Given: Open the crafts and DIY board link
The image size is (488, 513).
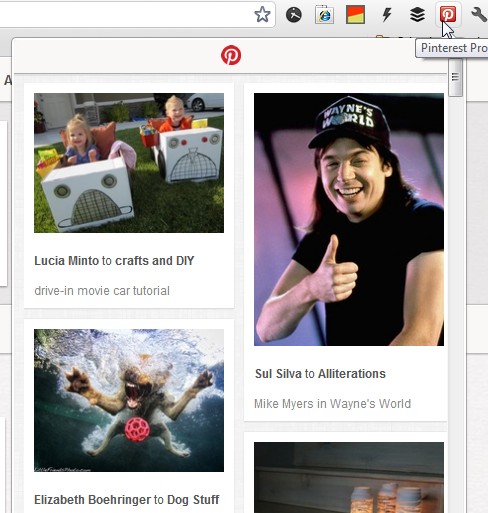Looking at the screenshot, I should pyautogui.click(x=154, y=261).
